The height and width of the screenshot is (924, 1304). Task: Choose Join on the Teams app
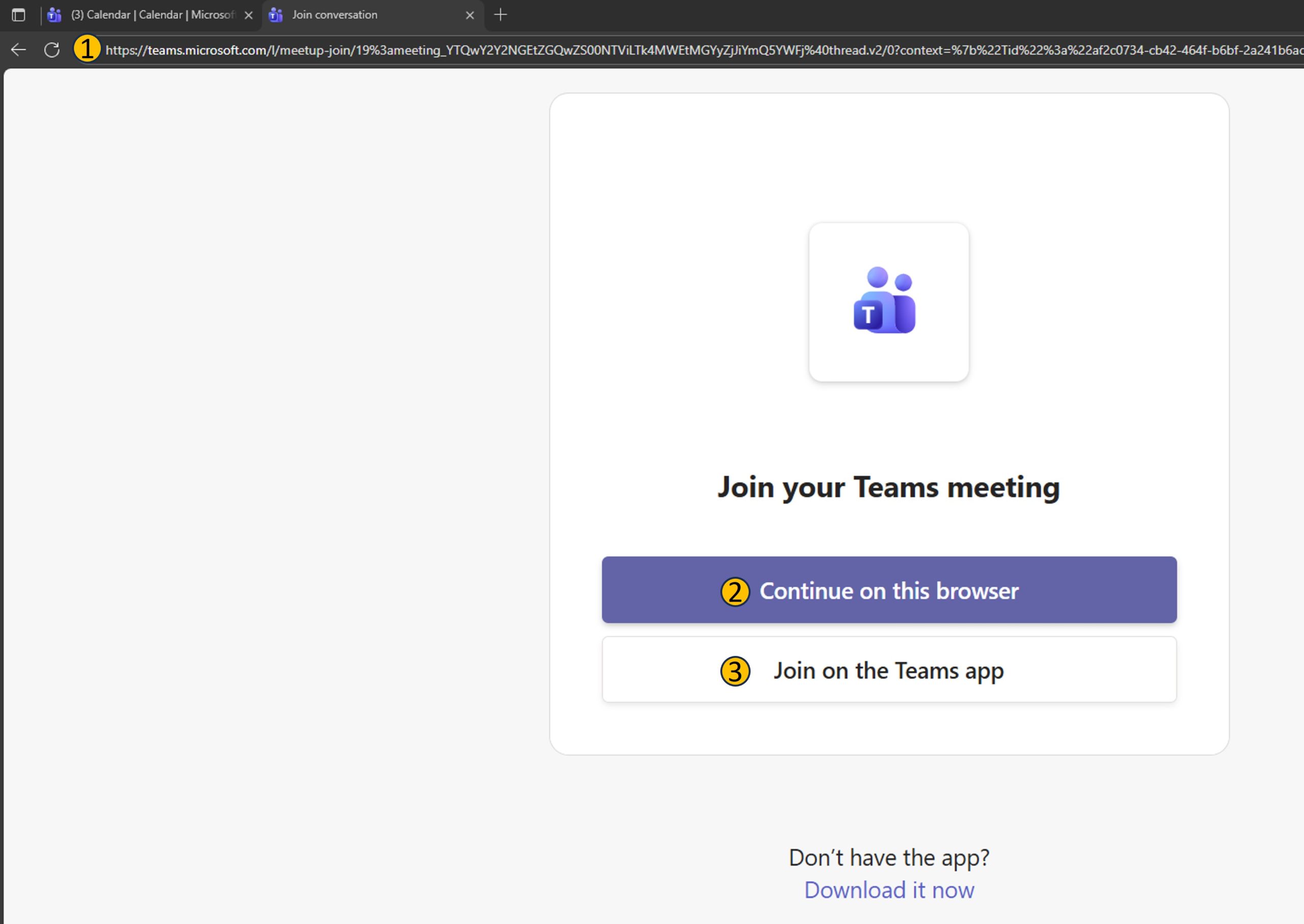889,670
